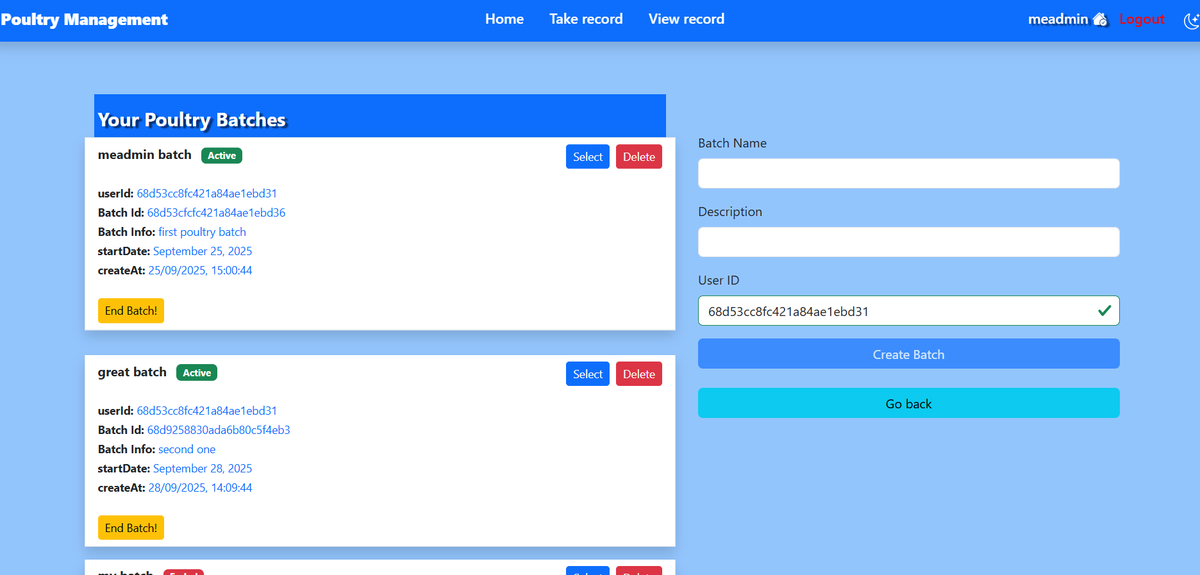Click the "second one" batch info text
This screenshot has height=575, width=1200.
[x=187, y=449]
